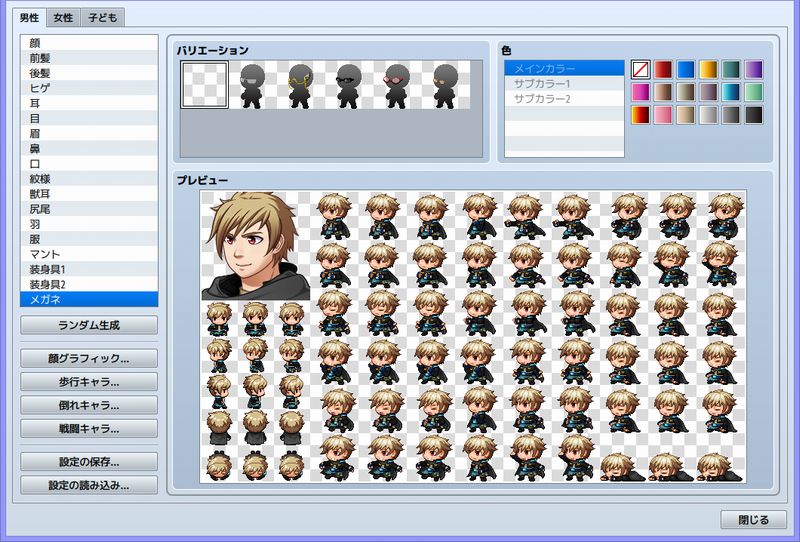
Task: Open 歩行キャラ... export
Action: pyautogui.click(x=89, y=382)
